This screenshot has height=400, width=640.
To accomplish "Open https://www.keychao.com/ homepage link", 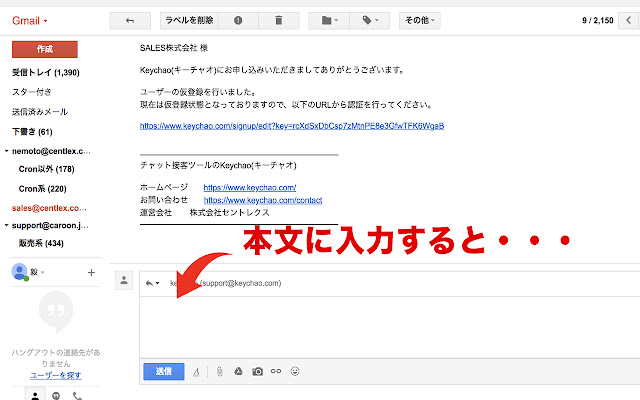I will tap(250, 188).
